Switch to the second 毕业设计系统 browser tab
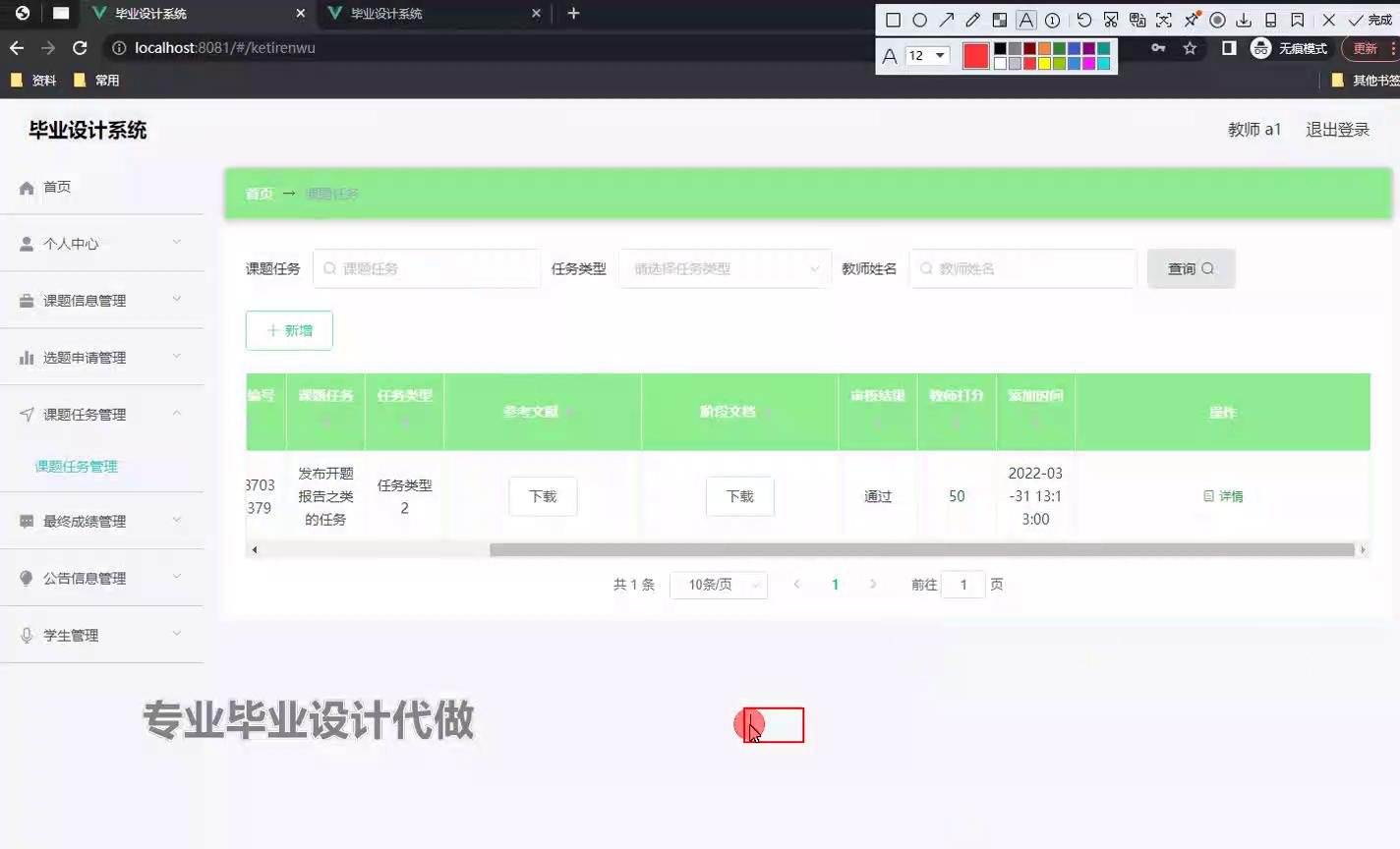Viewport: 1400px width, 849px height. [434, 14]
